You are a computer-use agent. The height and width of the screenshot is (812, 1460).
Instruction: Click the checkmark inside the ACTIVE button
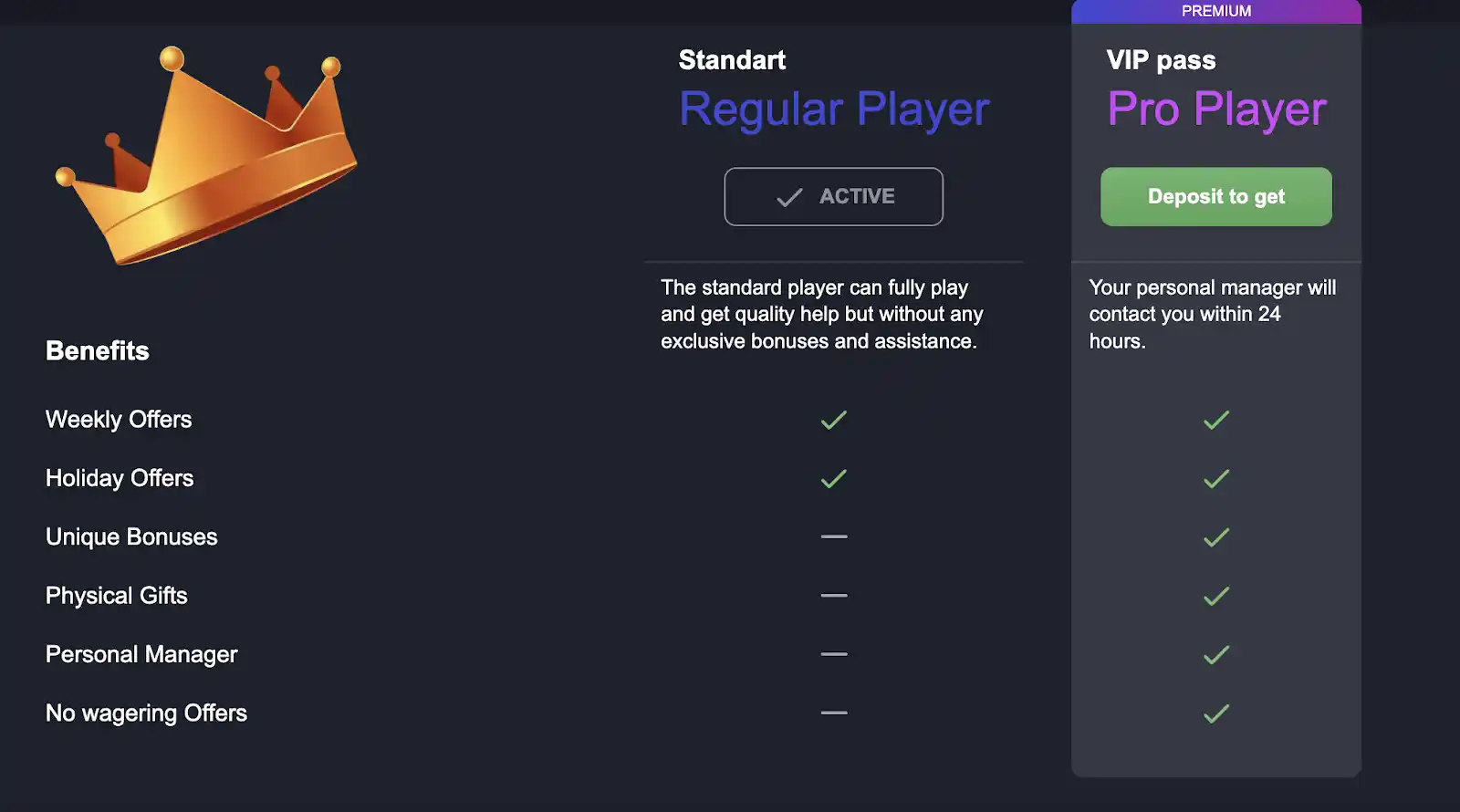point(789,197)
